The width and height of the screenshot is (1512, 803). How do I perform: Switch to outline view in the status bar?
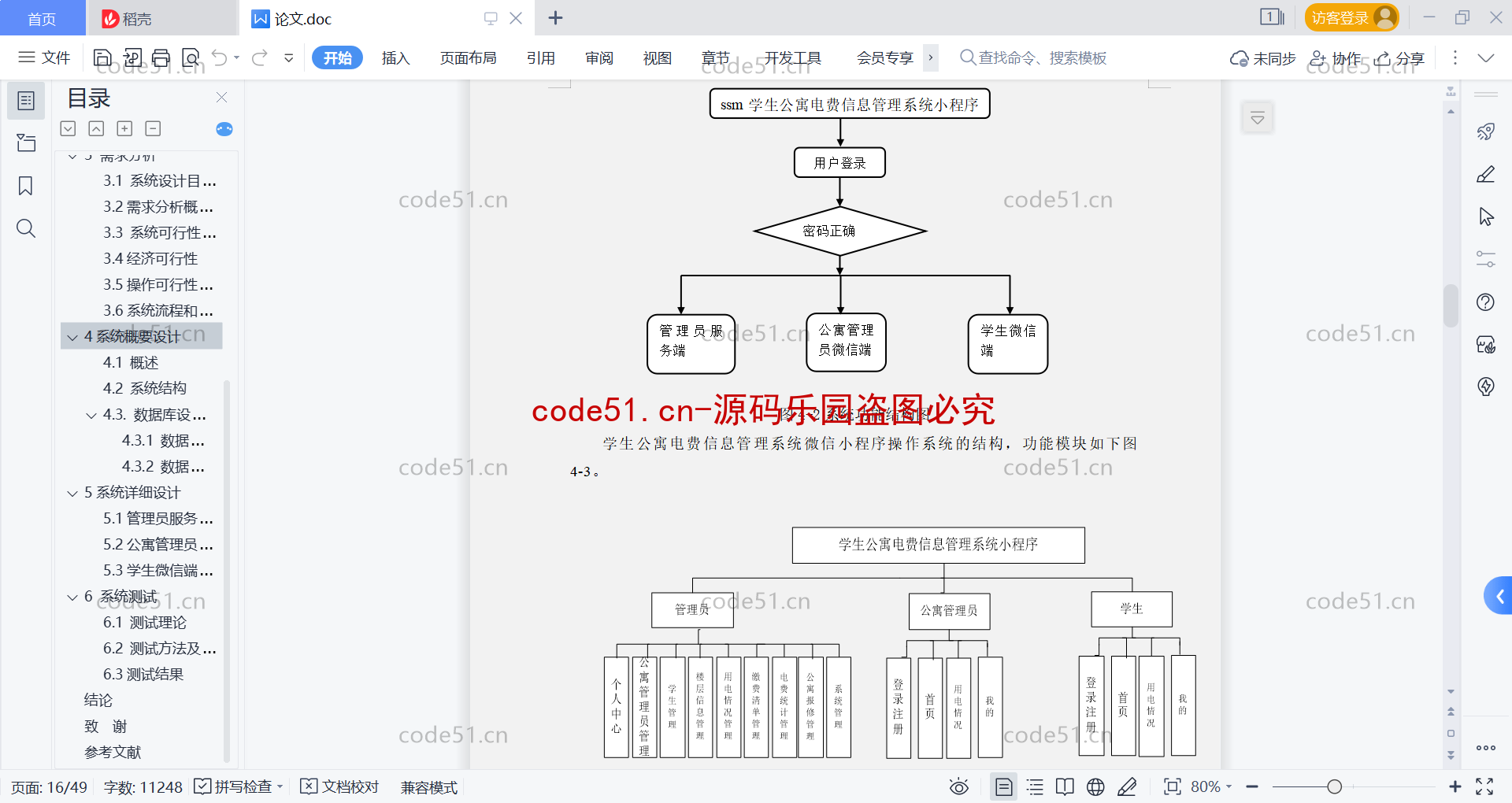tap(1035, 786)
